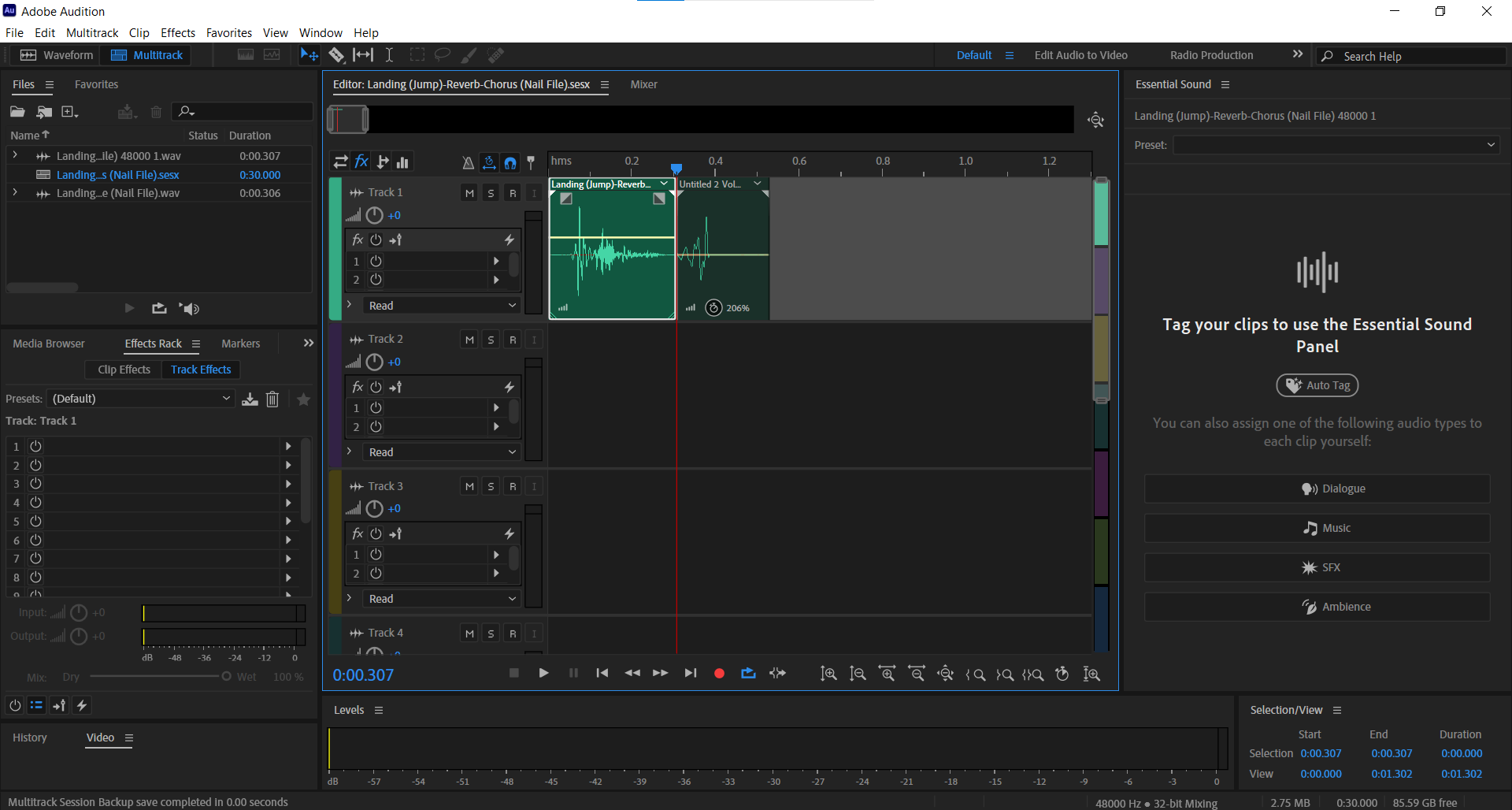The width and height of the screenshot is (1512, 810).
Task: Expand Landing..e (Nail File).wav entry
Action: coord(15,193)
